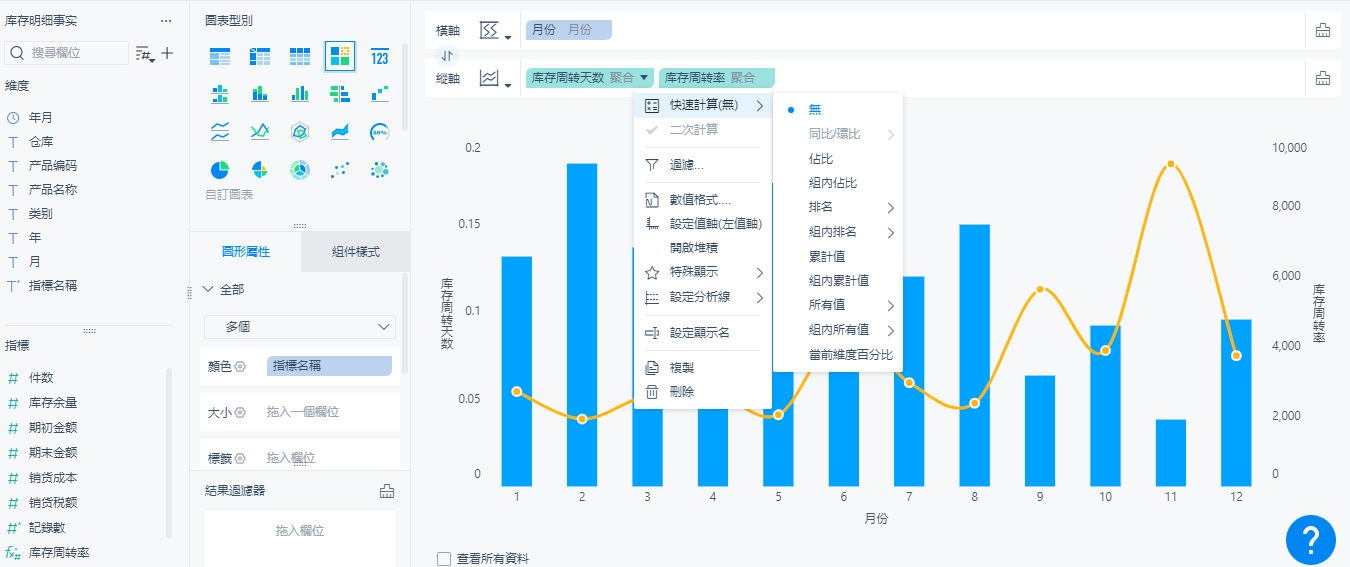The height and width of the screenshot is (567, 1350).
Task: Pick the multi-series column chart type
Action: [x=300, y=94]
